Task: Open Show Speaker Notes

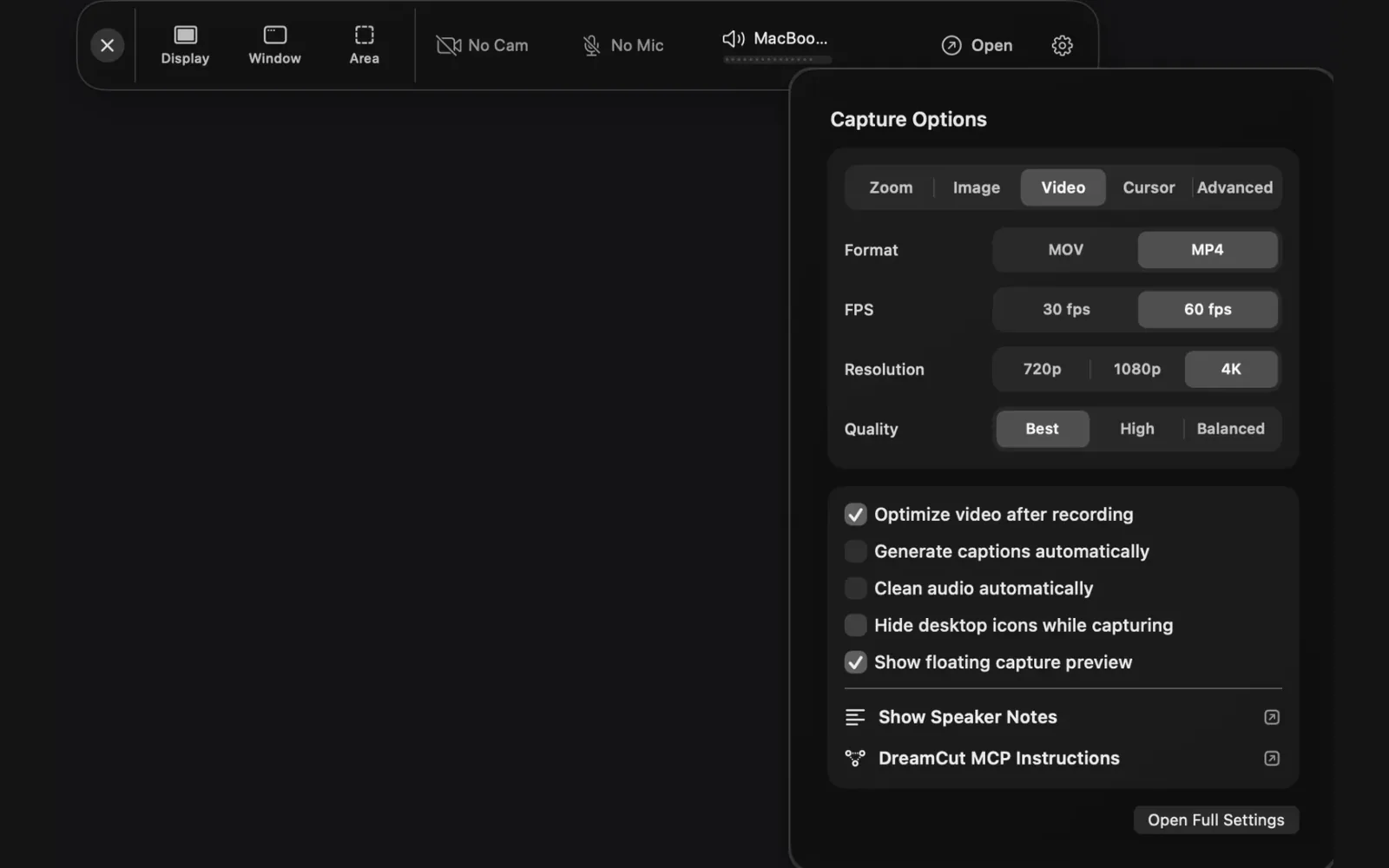Action: [x=1063, y=717]
